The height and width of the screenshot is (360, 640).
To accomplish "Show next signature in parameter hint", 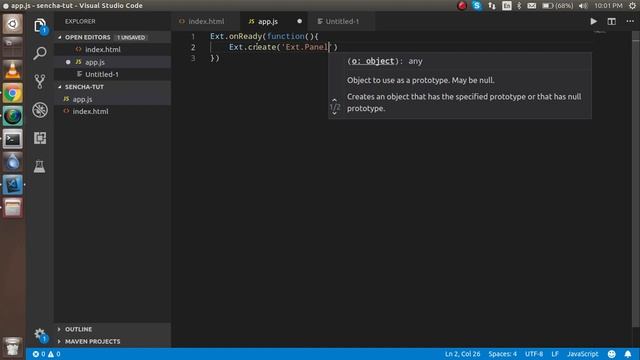I will click(334, 113).
